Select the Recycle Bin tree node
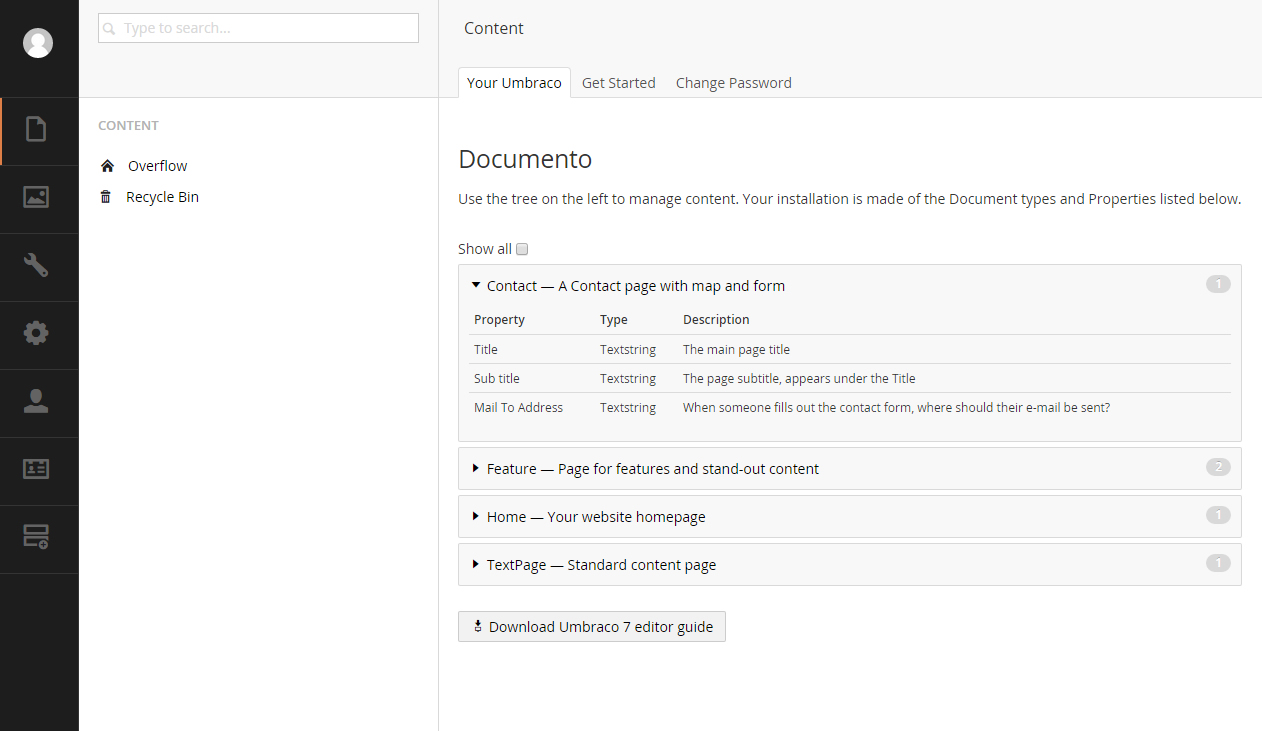 [x=162, y=197]
